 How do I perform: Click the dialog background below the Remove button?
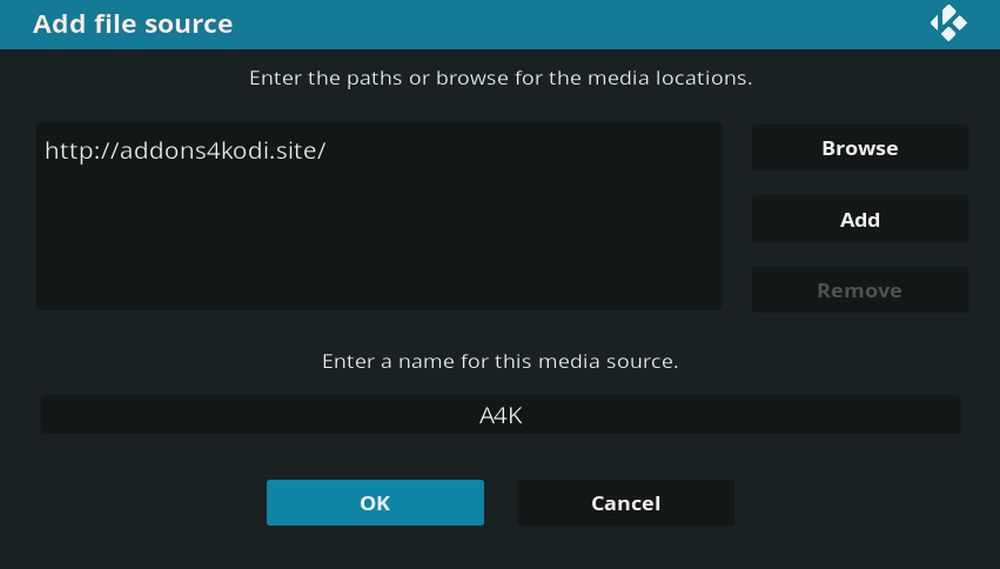860,332
